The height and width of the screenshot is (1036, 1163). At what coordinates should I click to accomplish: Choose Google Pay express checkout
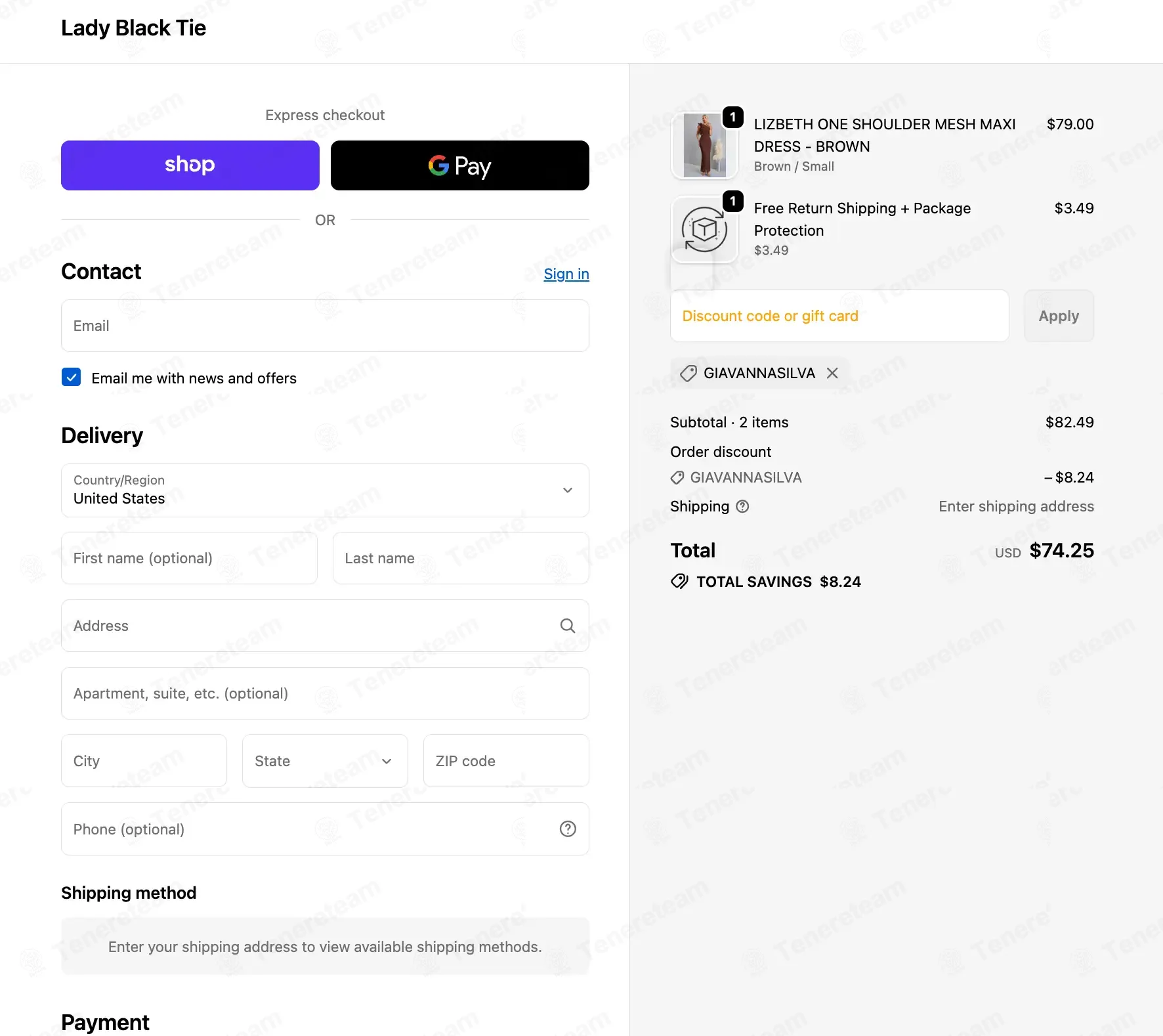[459, 165]
